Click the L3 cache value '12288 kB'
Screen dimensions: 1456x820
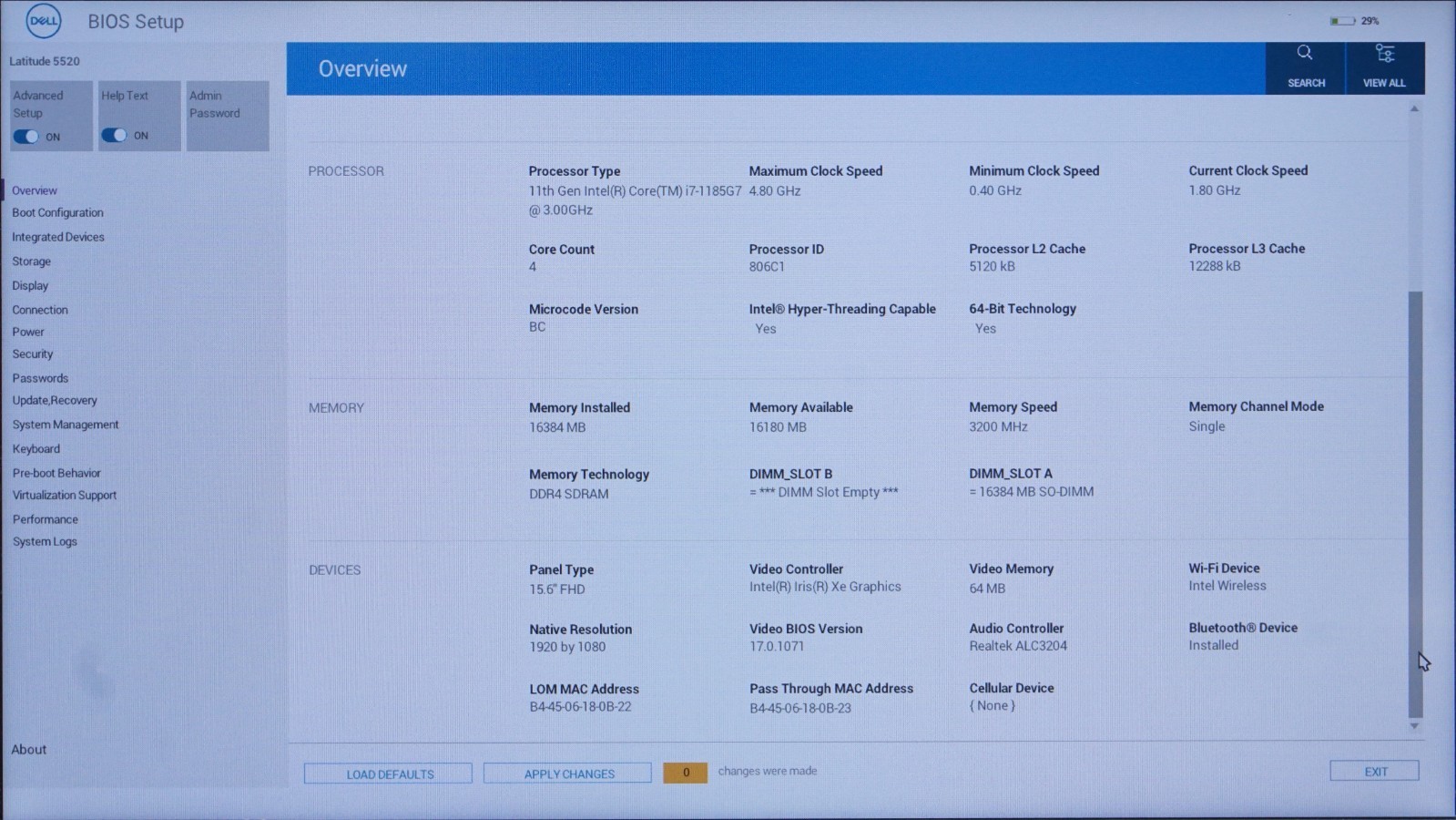point(1215,266)
